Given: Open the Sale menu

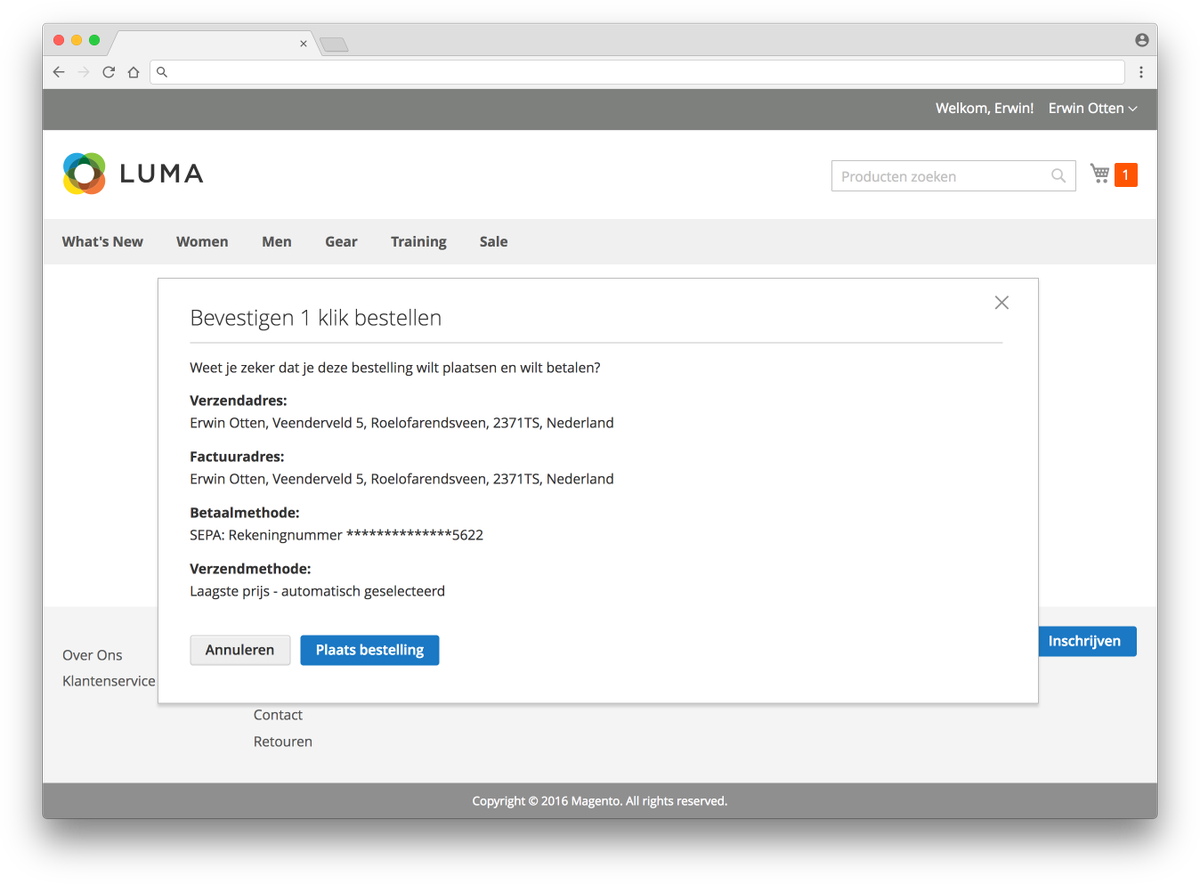Looking at the screenshot, I should pos(493,241).
